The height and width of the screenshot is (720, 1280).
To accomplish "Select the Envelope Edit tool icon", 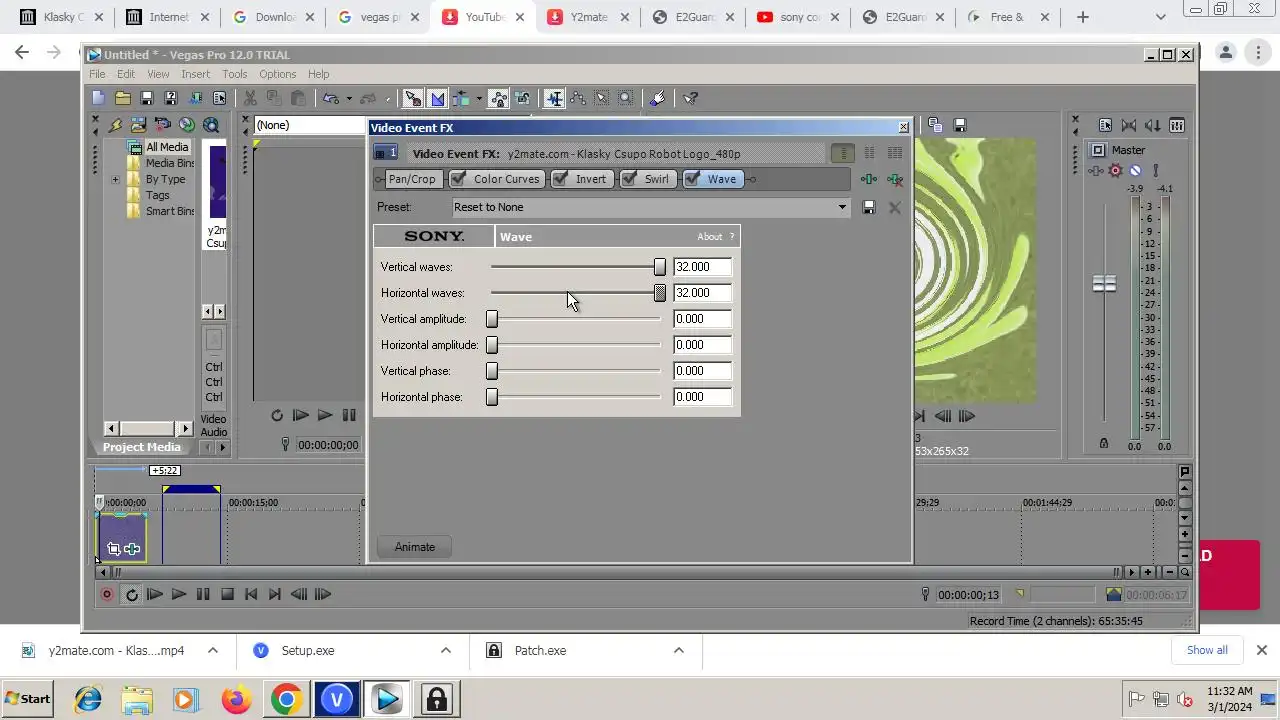I will [577, 98].
